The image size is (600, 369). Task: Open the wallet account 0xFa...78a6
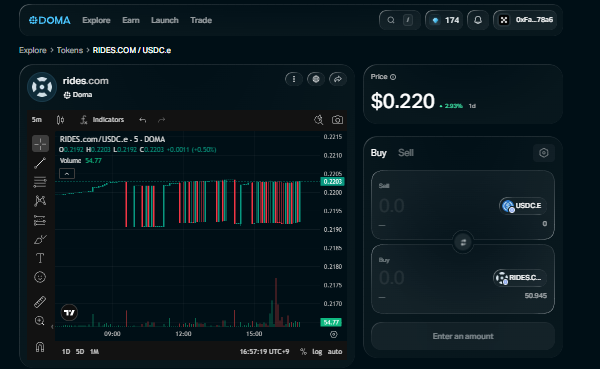[x=525, y=20]
